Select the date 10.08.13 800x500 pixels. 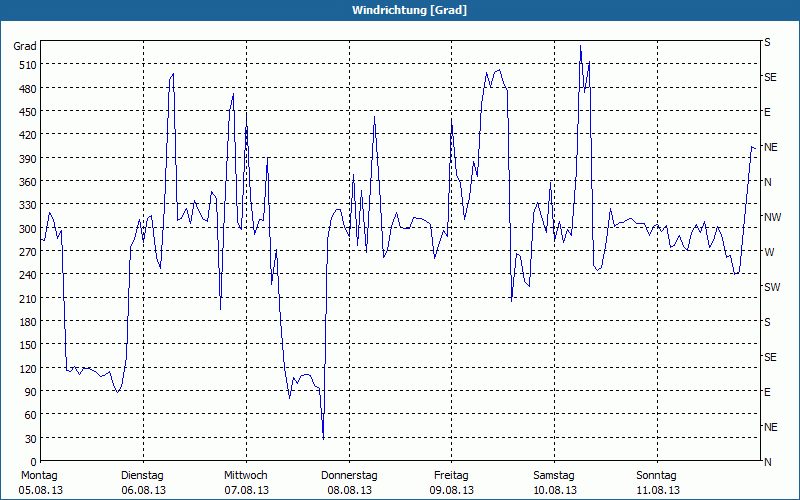555,490
